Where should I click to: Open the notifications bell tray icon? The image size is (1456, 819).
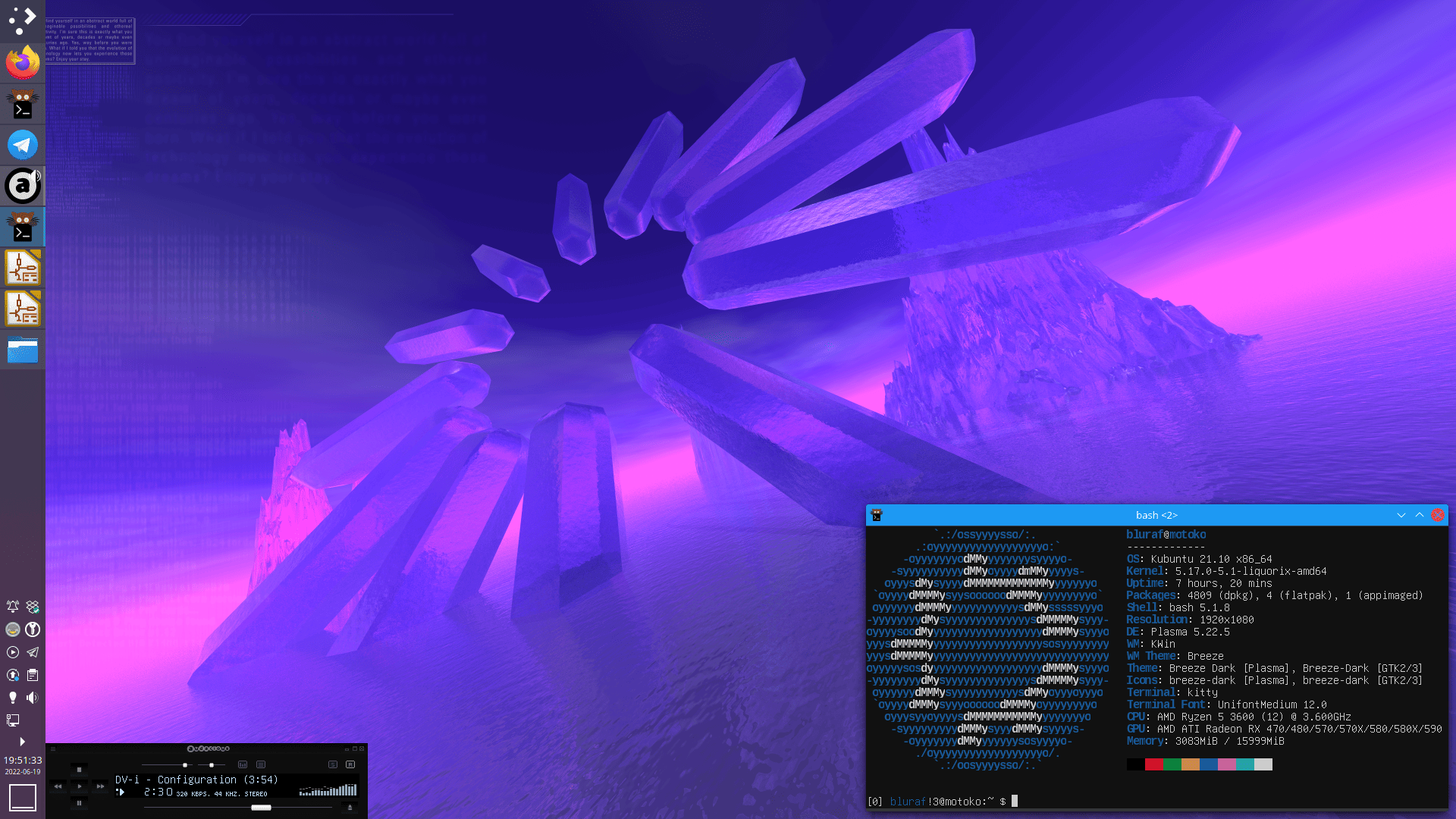click(13, 607)
